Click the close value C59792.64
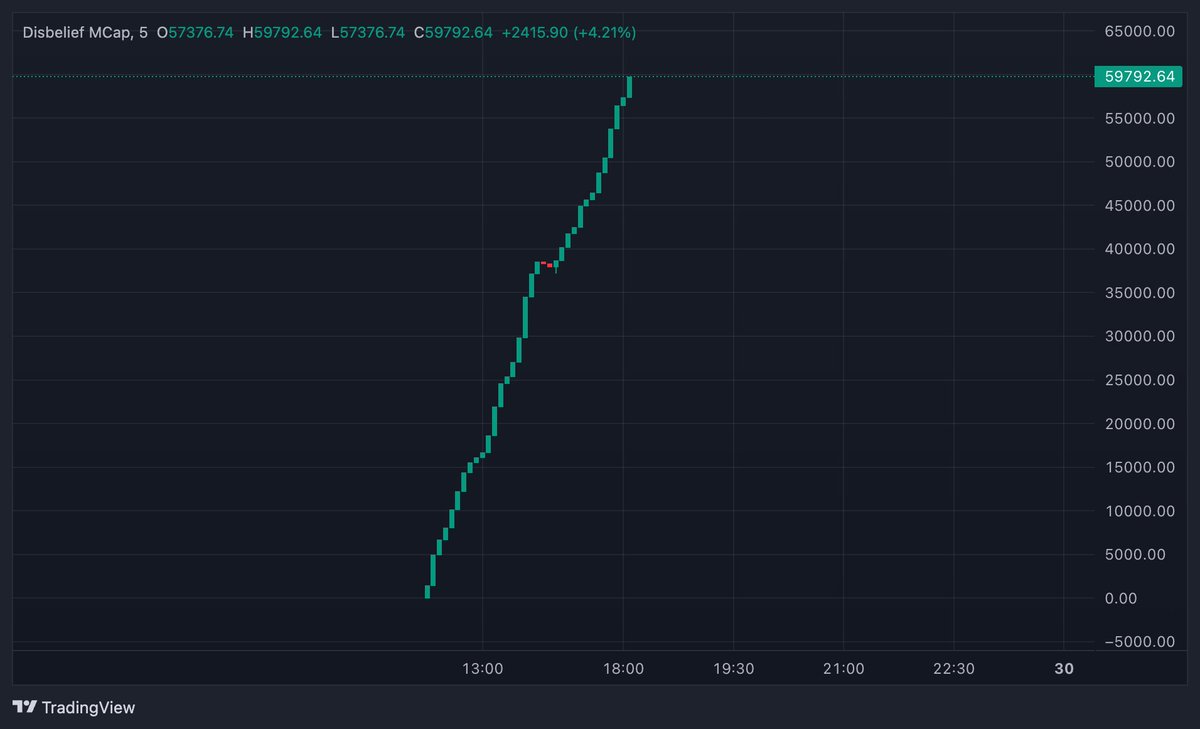The height and width of the screenshot is (729, 1200). tap(453, 33)
